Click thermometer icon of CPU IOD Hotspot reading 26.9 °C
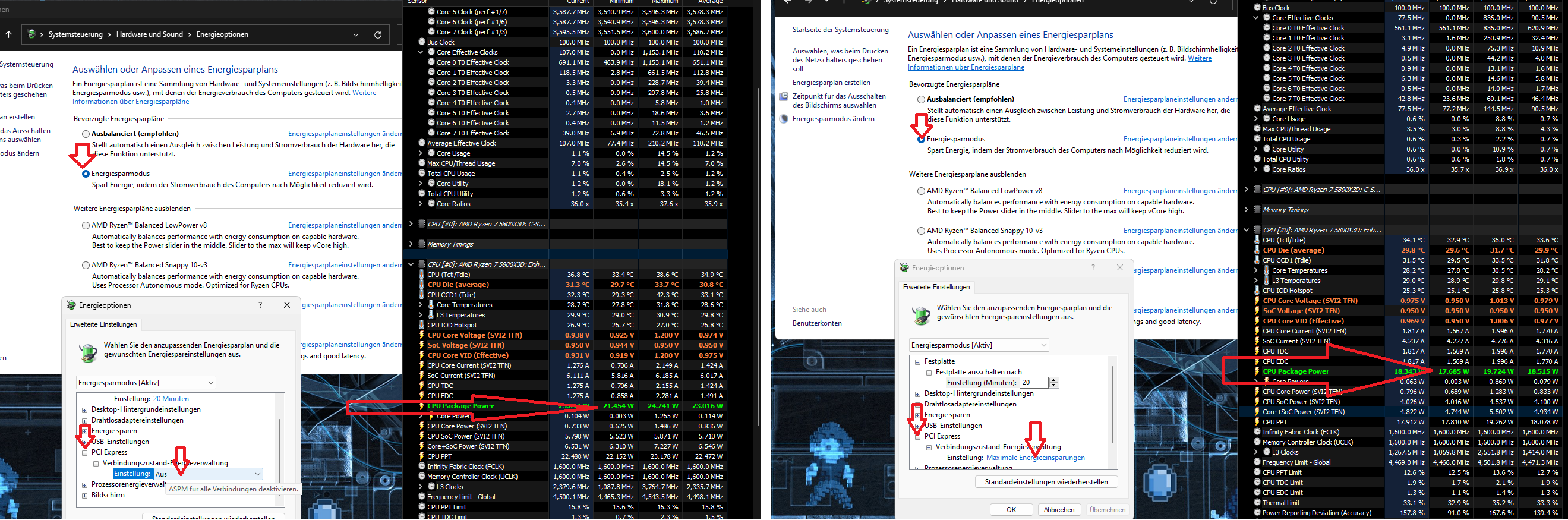Screen dimensions: 1568x520 click(x=421, y=325)
